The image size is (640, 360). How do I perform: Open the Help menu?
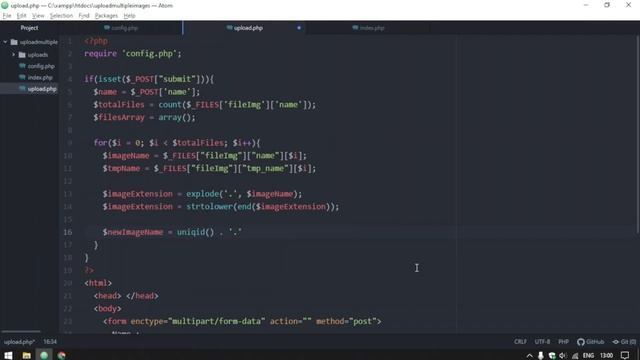click(129, 16)
